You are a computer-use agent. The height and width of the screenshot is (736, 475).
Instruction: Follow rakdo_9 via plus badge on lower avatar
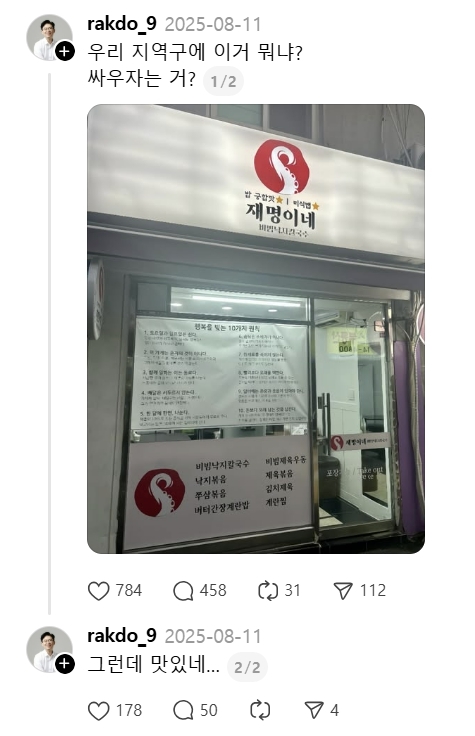tap(65, 664)
